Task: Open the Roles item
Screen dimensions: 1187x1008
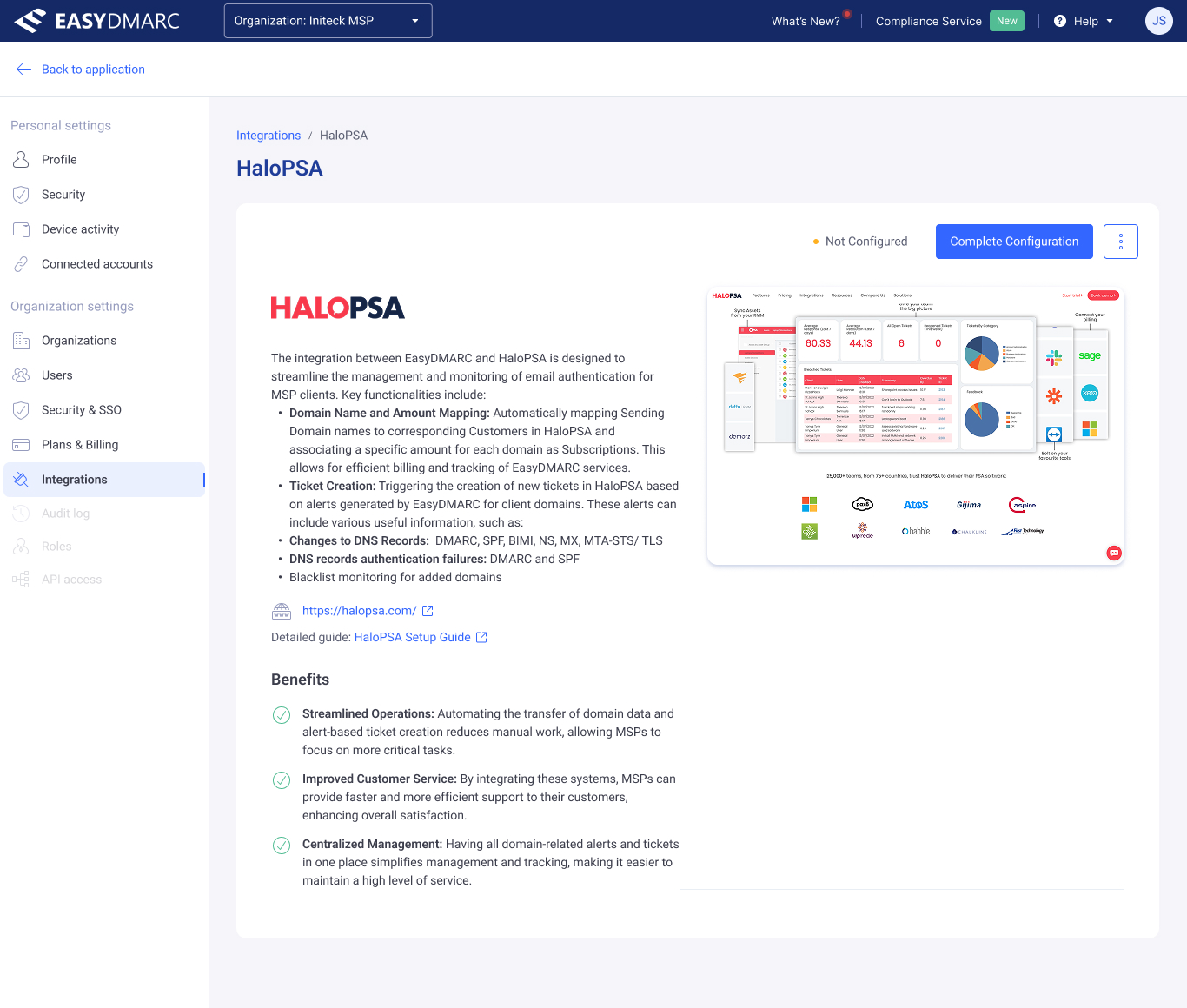Action: tap(56, 547)
